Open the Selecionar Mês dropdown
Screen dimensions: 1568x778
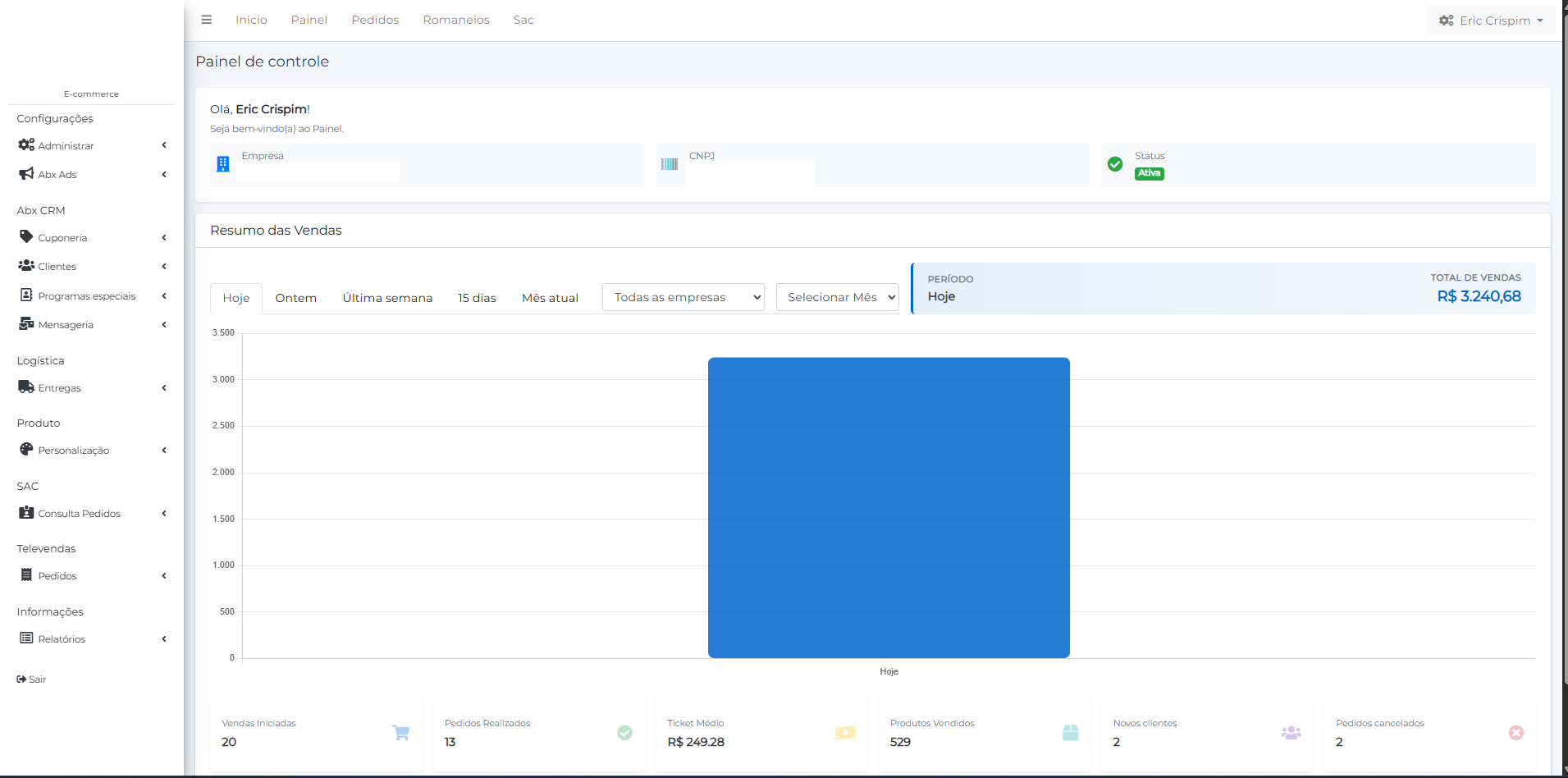837,297
